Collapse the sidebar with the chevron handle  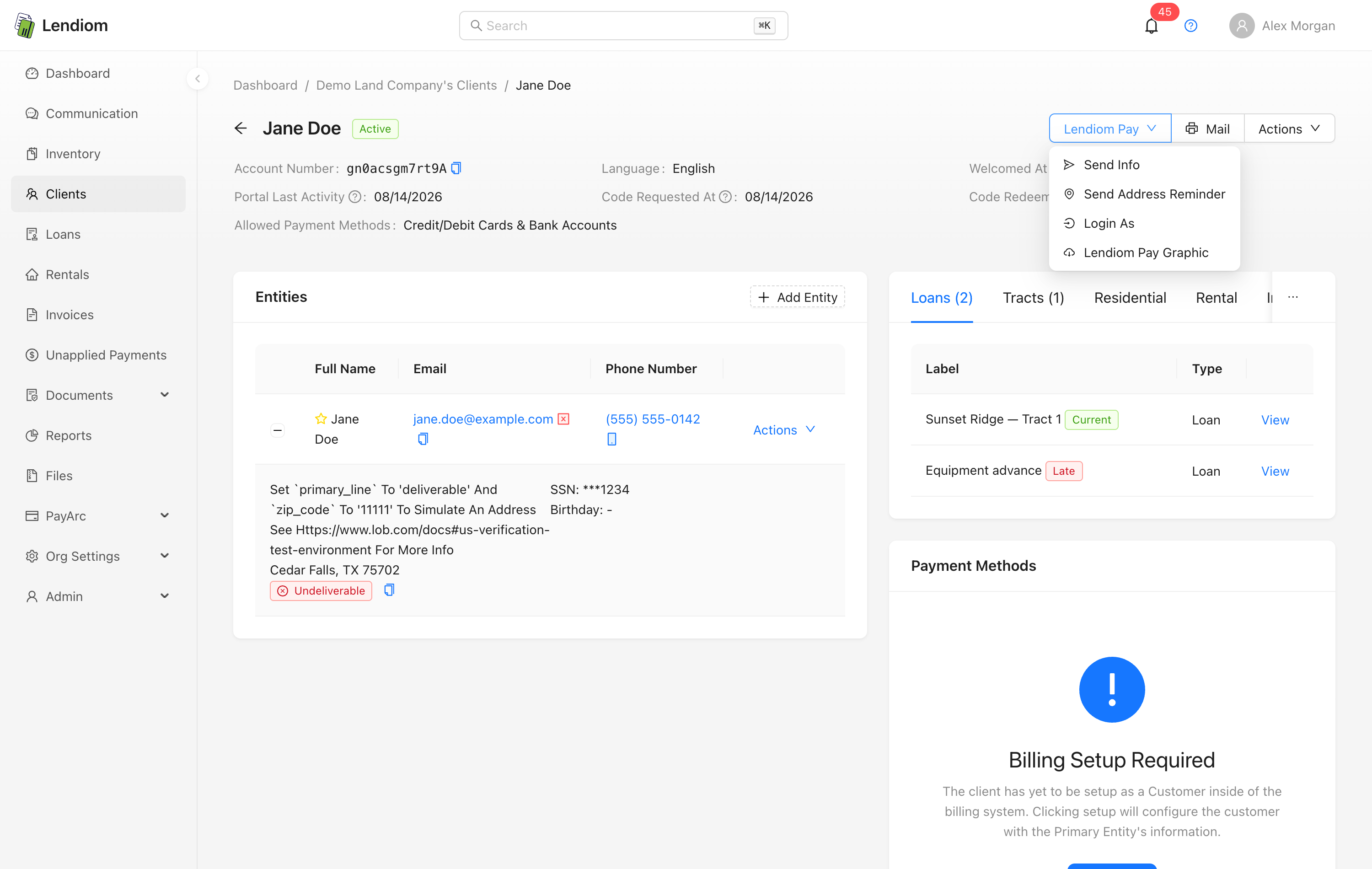198,79
